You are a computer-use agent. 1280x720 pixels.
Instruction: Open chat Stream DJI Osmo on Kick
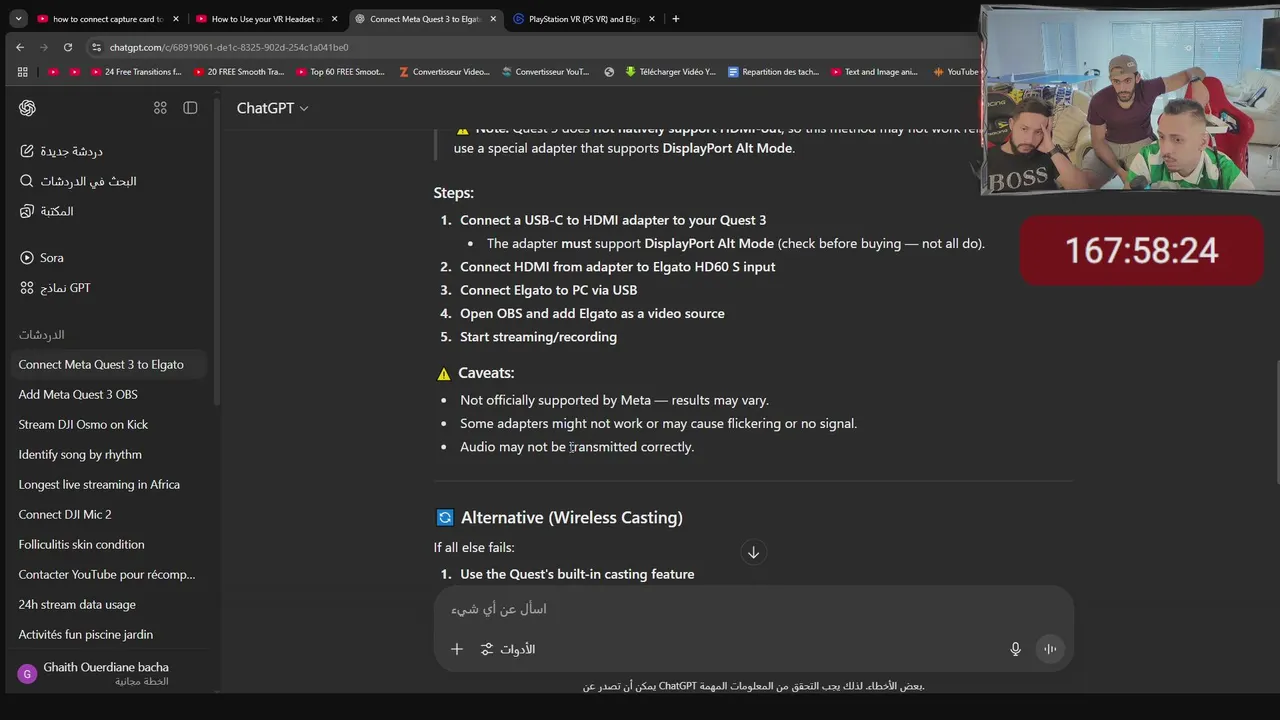tap(108, 424)
